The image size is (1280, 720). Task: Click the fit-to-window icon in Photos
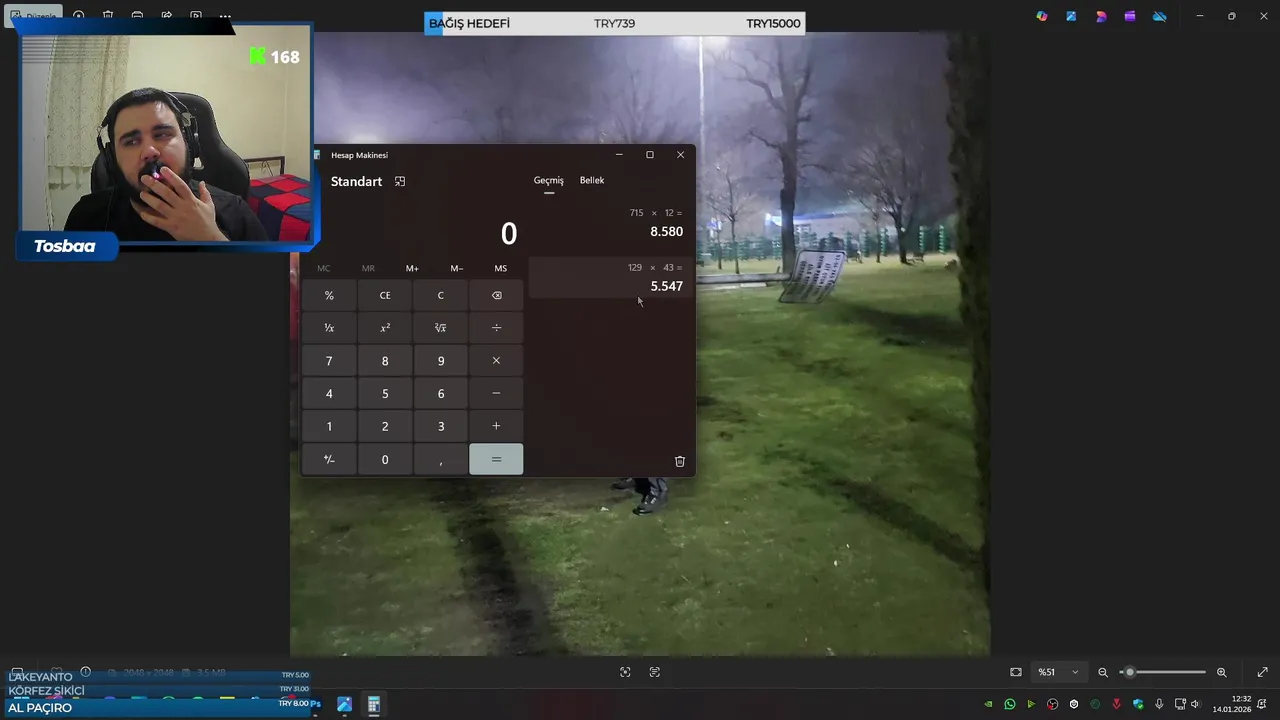[x=1016, y=672]
